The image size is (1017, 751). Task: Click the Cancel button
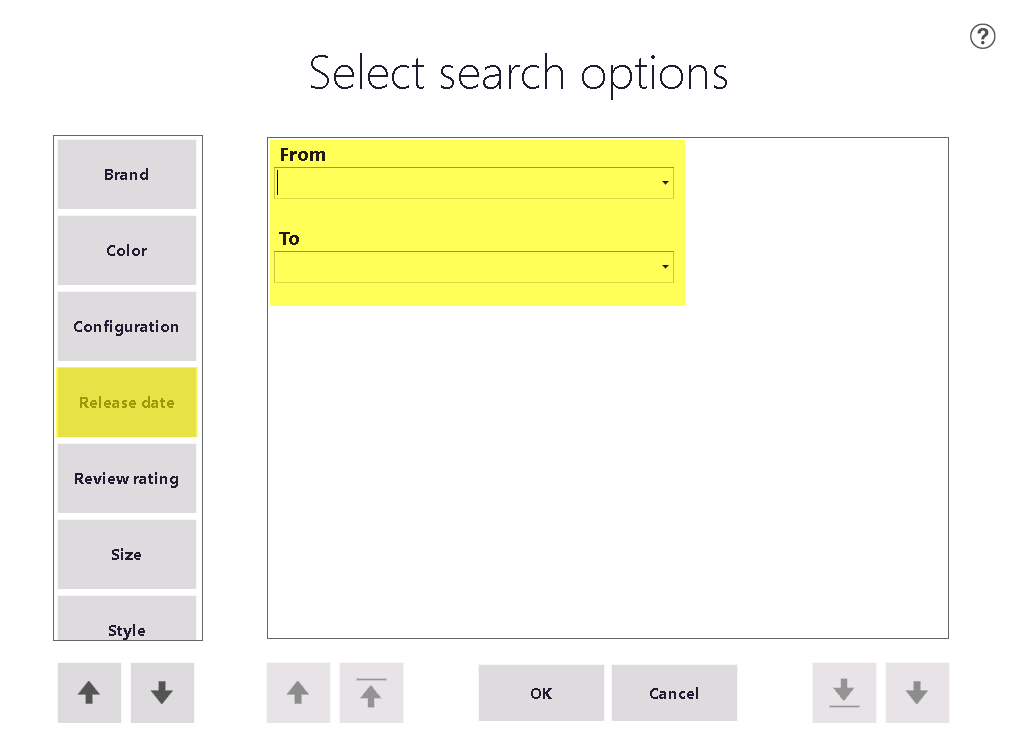(674, 693)
